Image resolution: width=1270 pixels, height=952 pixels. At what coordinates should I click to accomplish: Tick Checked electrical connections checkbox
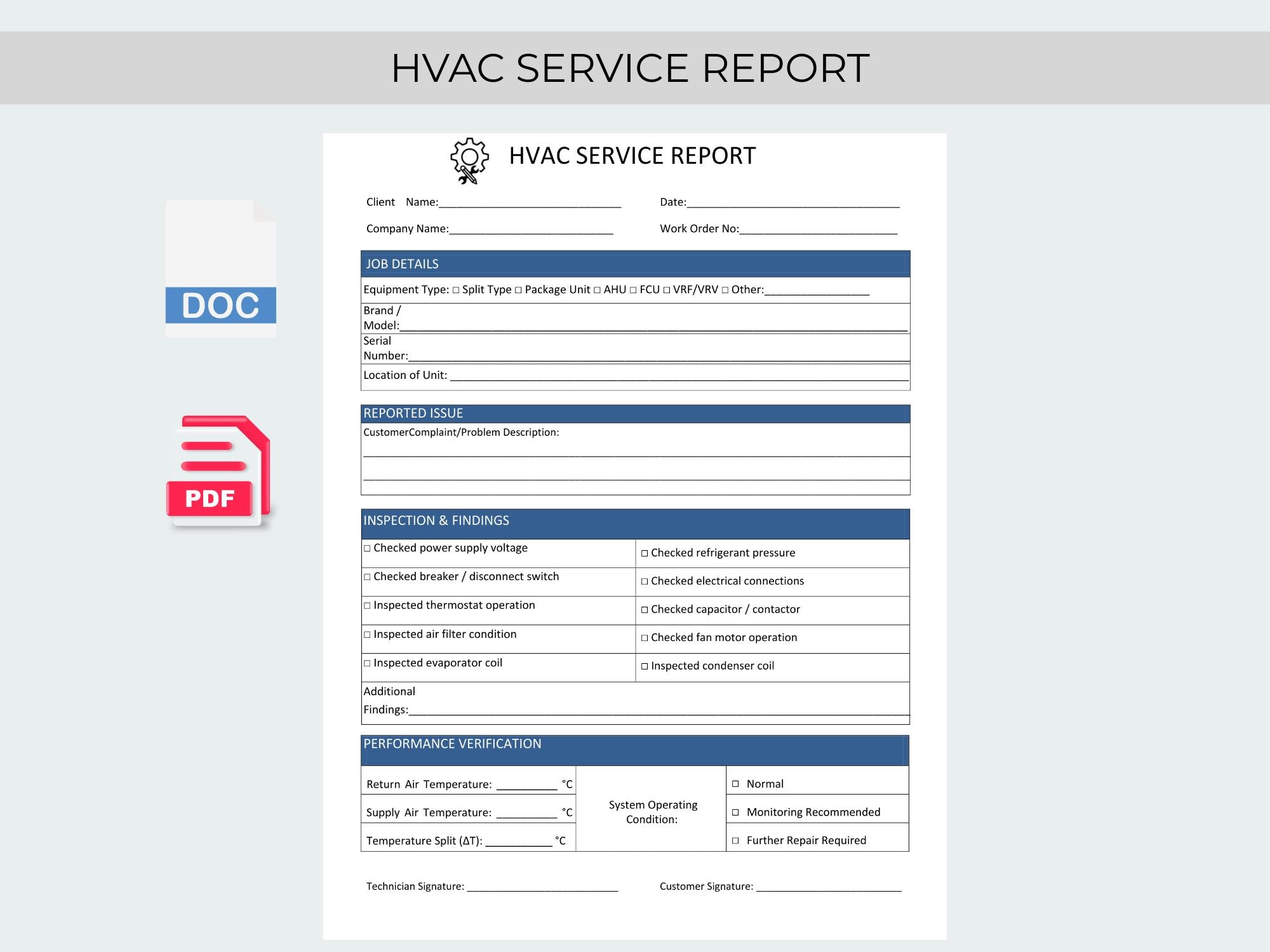click(x=645, y=581)
